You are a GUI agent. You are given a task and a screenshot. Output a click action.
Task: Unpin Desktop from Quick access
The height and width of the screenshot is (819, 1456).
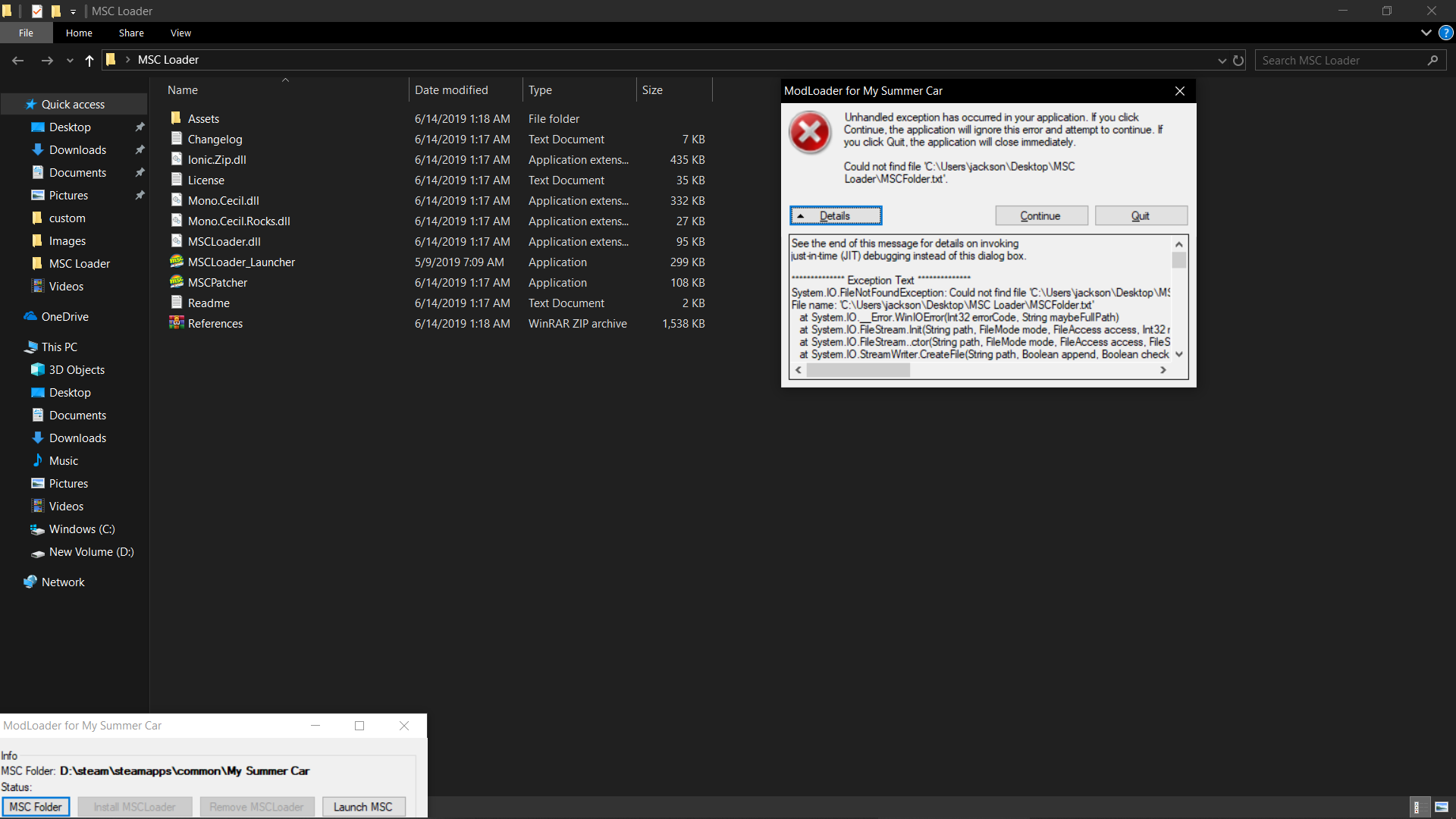(x=140, y=127)
